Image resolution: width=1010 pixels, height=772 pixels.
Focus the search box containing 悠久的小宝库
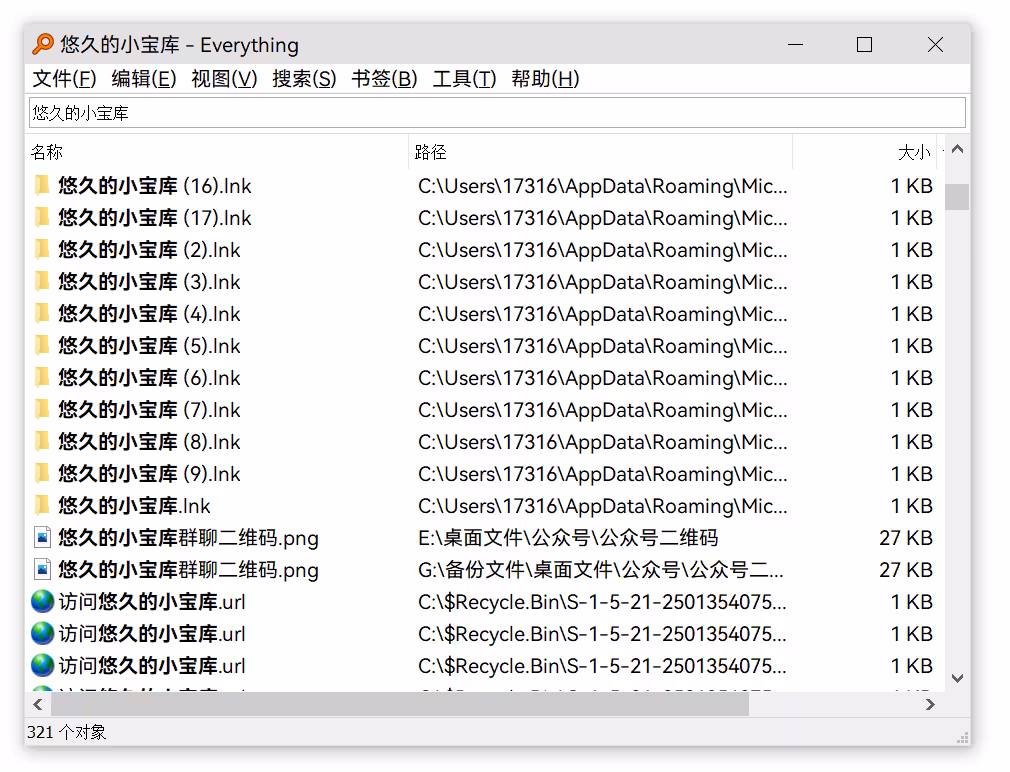click(497, 113)
